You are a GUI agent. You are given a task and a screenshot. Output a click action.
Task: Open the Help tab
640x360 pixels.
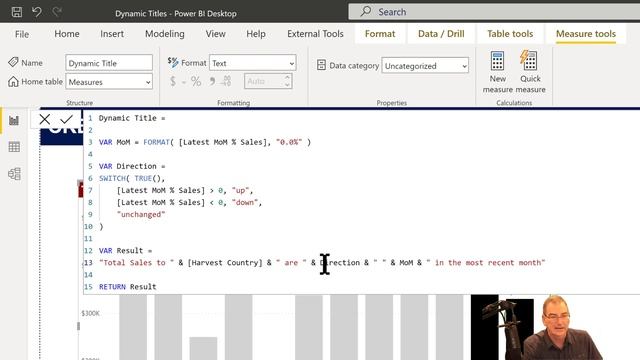[x=256, y=34]
